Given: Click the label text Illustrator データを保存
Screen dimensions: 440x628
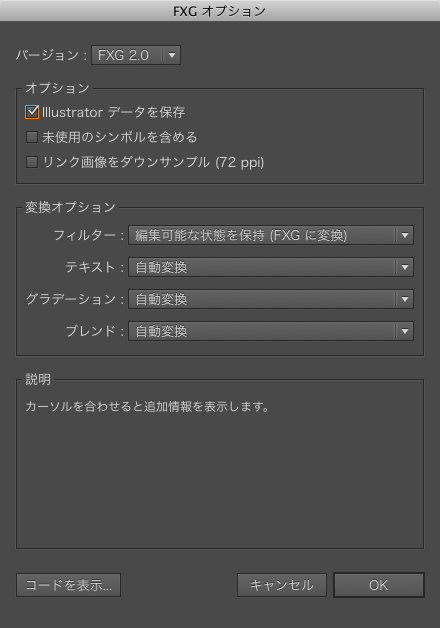Looking at the screenshot, I should [x=113, y=112].
